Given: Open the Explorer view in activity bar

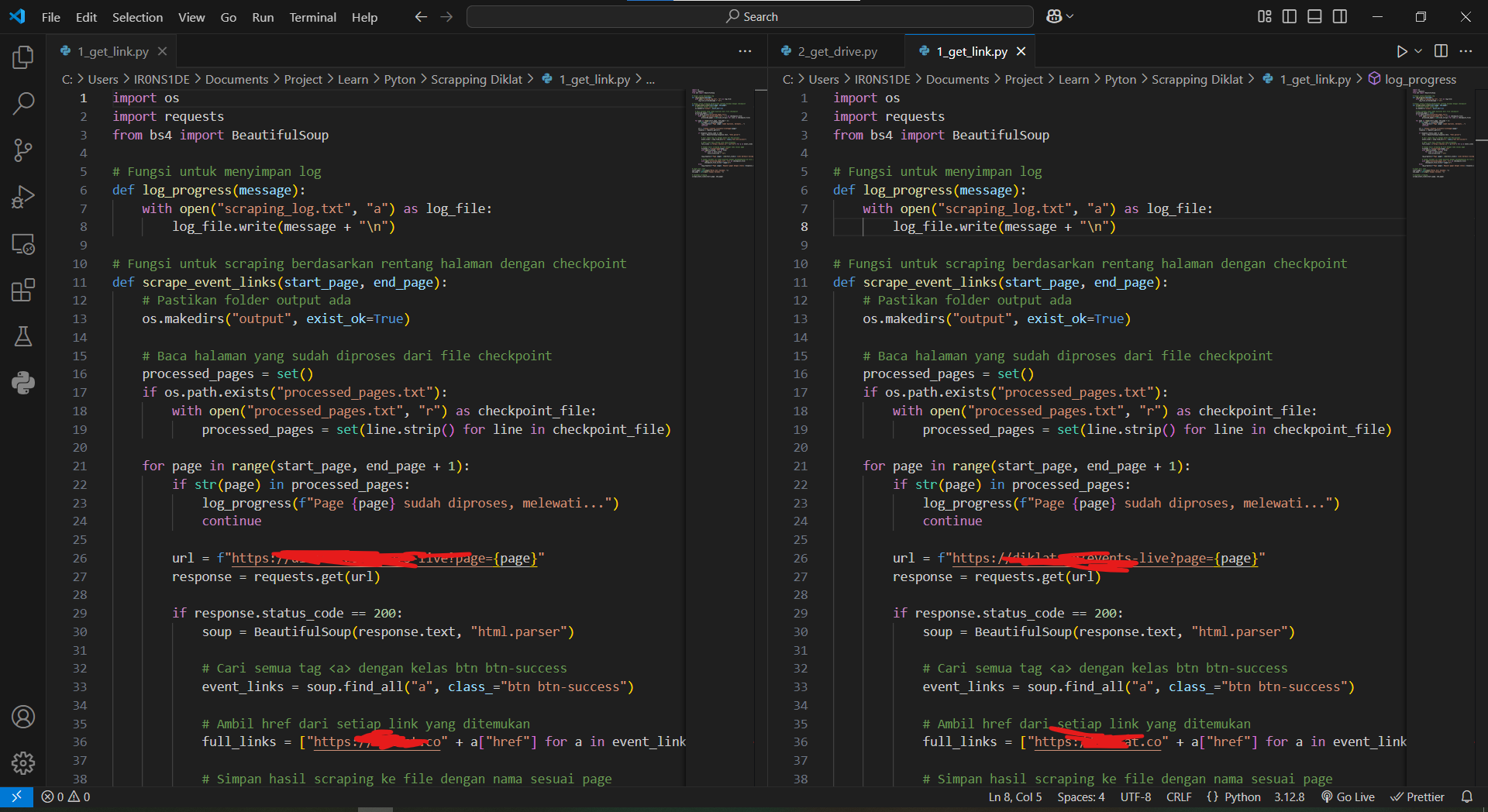Looking at the screenshot, I should [x=23, y=57].
